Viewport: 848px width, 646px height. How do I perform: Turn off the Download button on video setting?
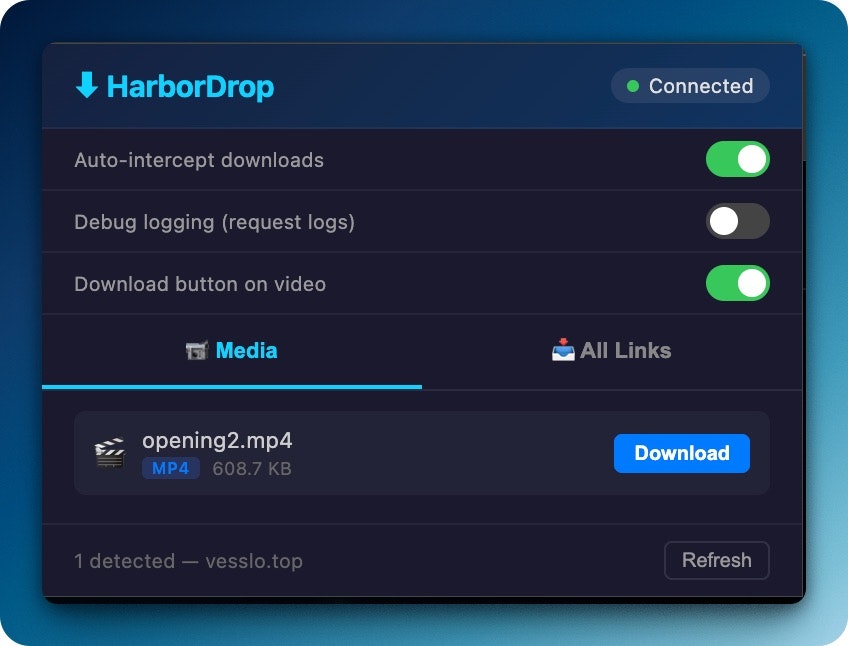click(x=737, y=283)
